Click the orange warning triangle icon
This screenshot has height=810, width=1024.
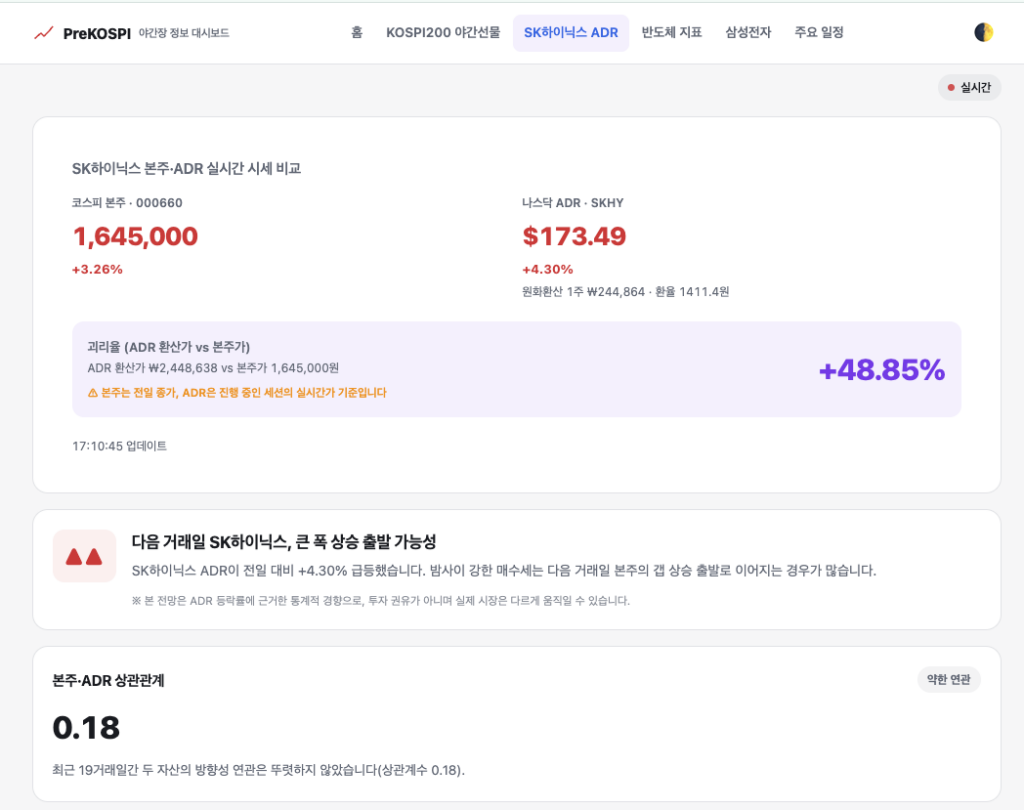pyautogui.click(x=92, y=393)
